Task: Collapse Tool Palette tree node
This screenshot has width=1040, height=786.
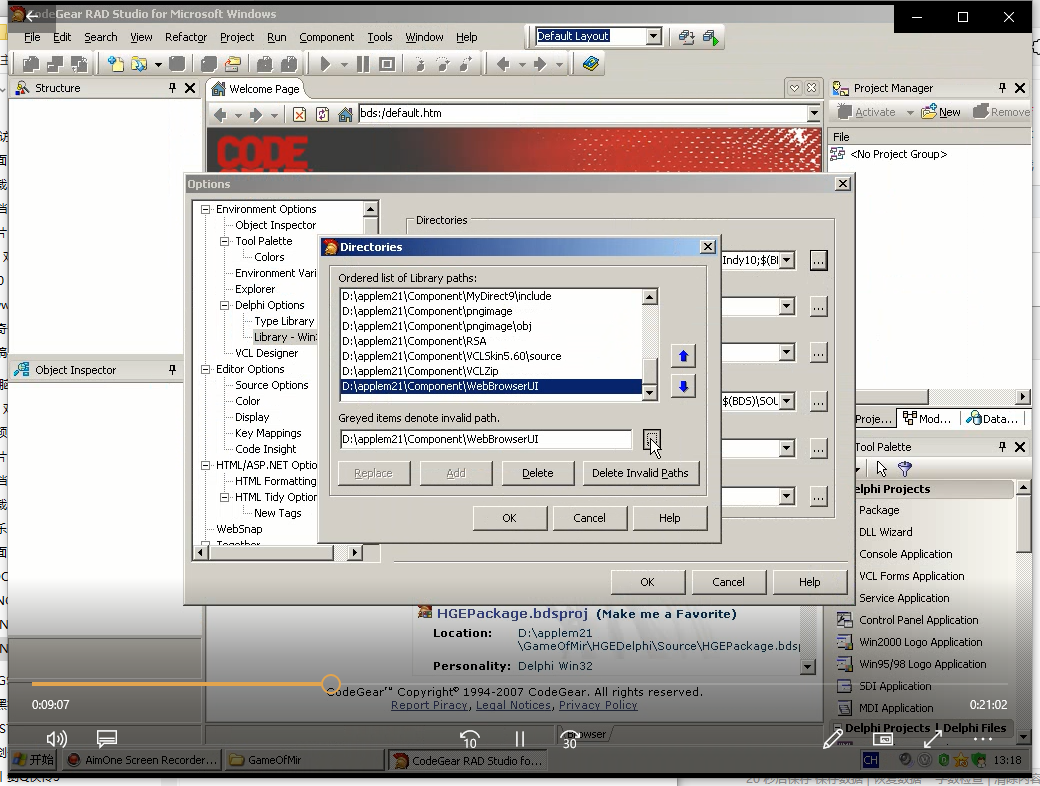Action: tap(225, 241)
